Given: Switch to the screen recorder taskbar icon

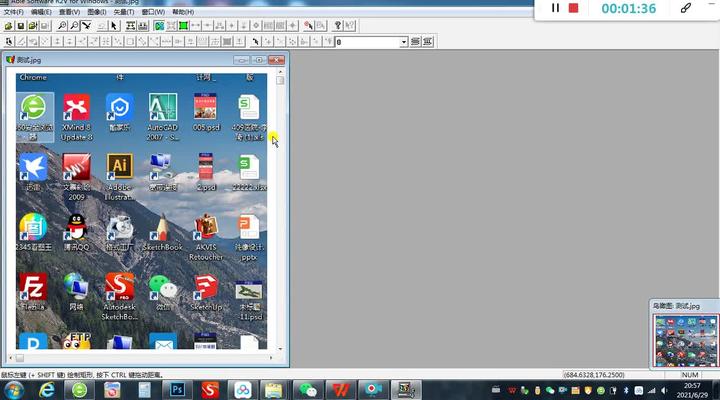Looking at the screenshot, I should pos(373,390).
